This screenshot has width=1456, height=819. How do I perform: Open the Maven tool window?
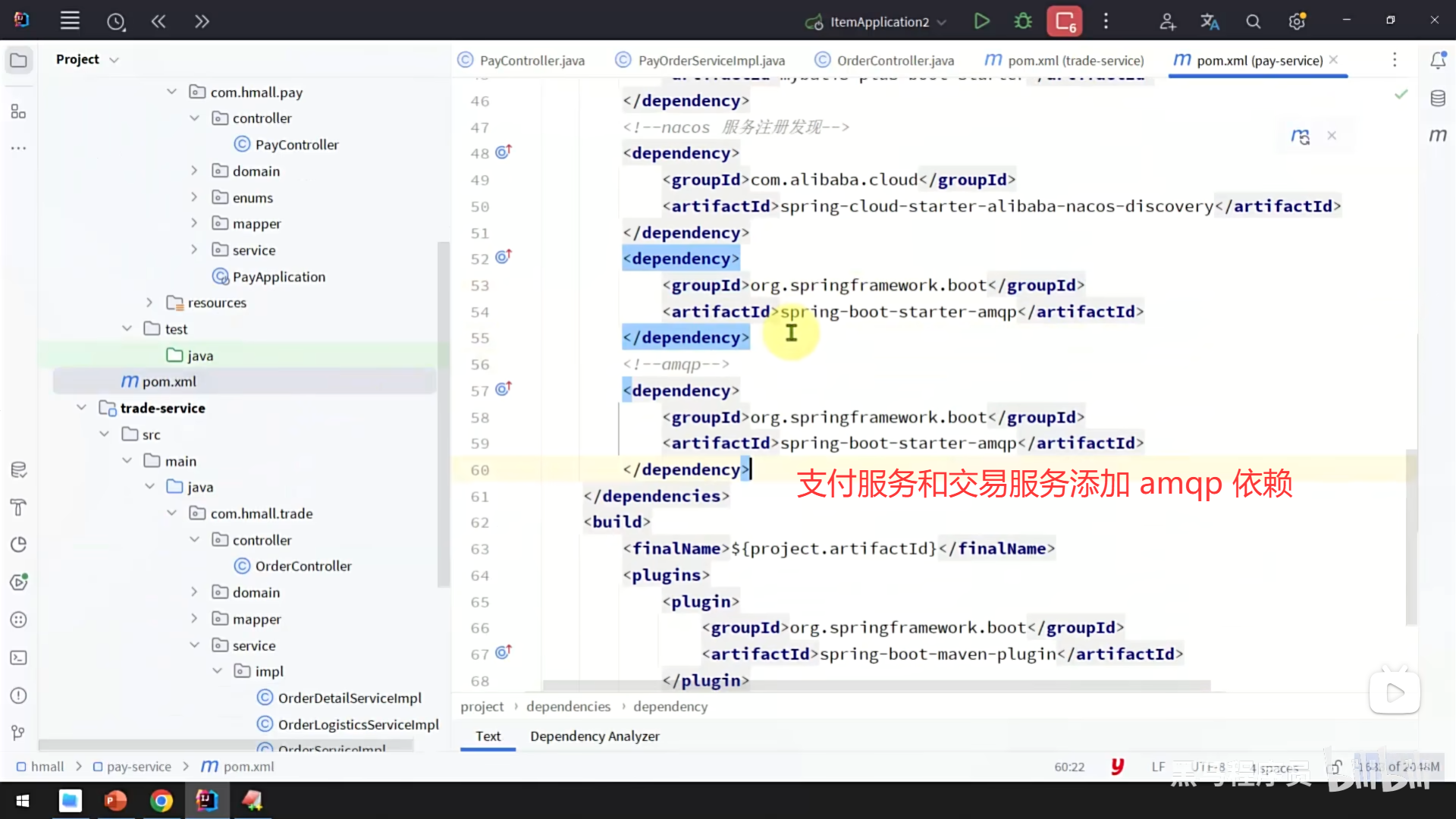tap(1438, 136)
